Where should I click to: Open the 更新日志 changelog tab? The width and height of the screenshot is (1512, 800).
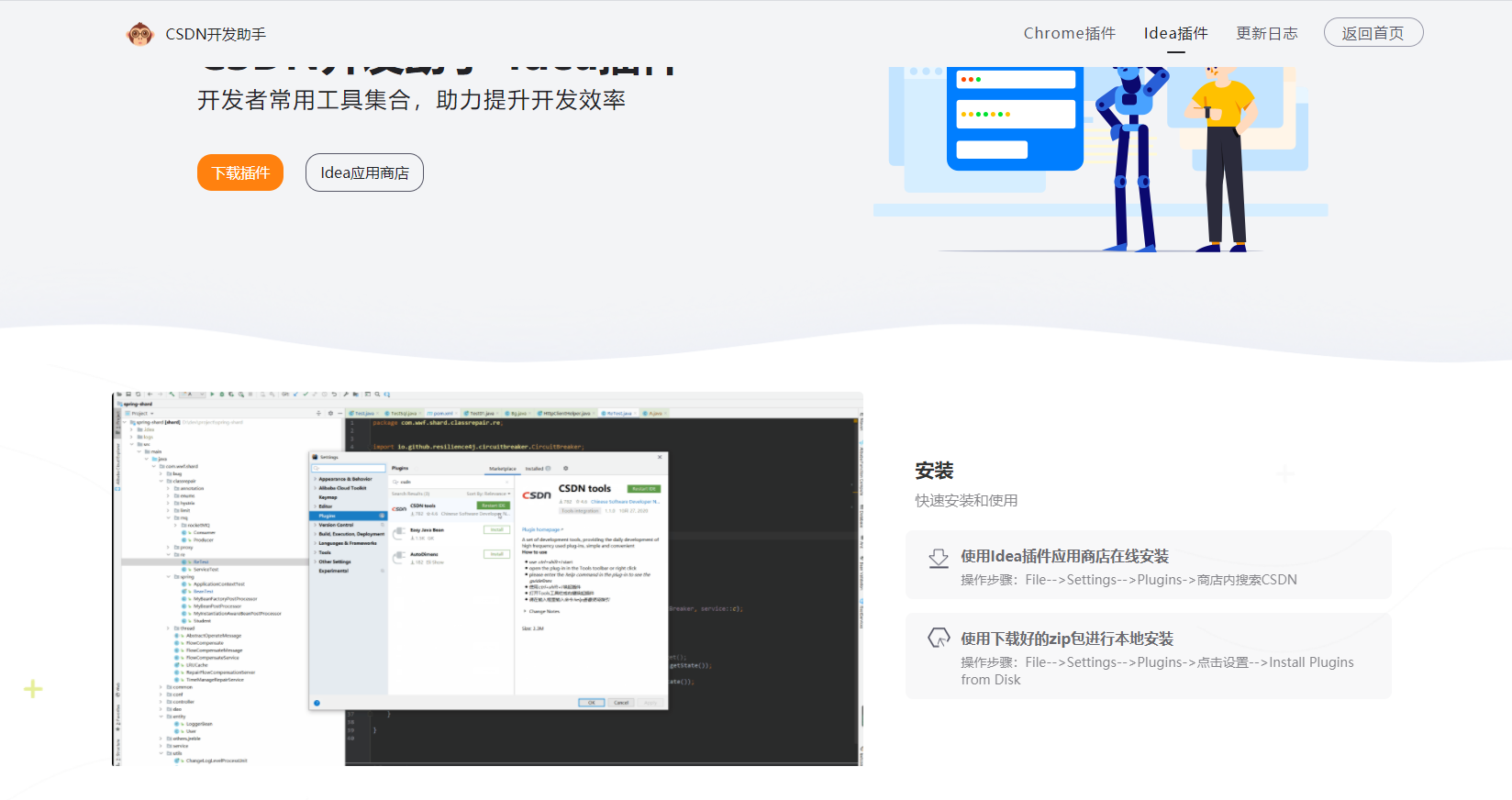tap(1267, 33)
